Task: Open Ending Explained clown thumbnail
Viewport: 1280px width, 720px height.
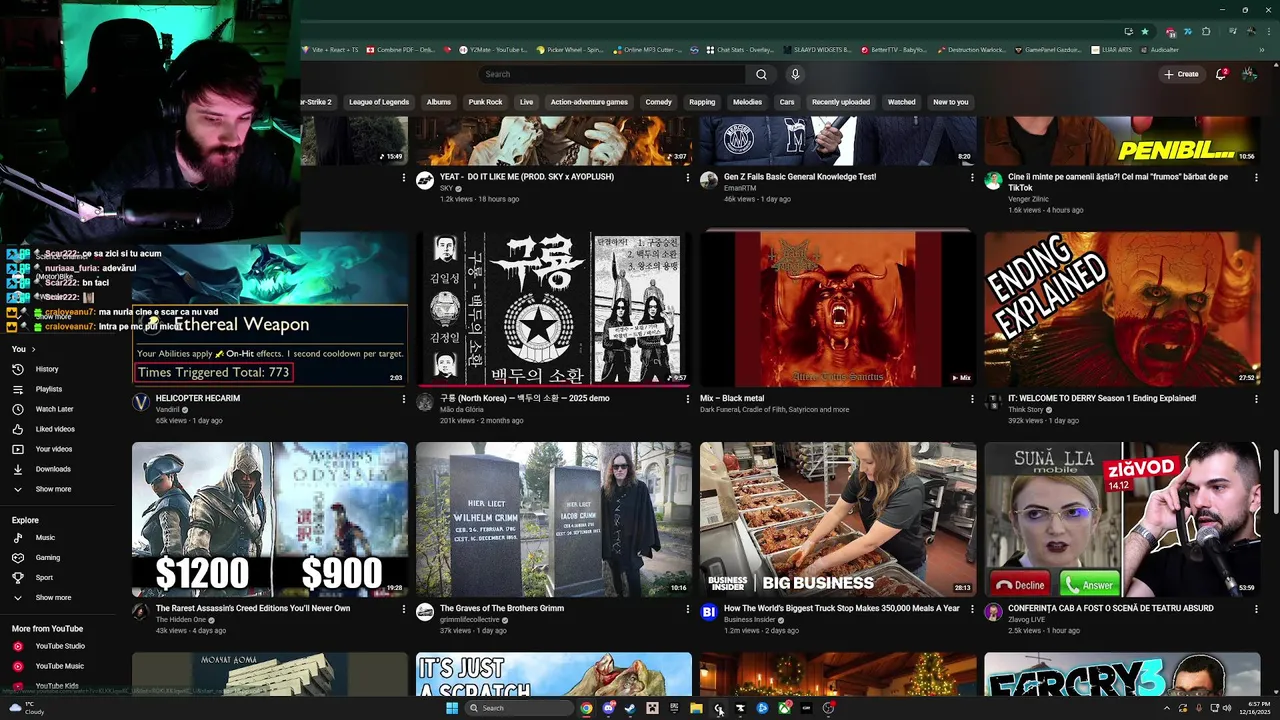Action: (x=1122, y=309)
